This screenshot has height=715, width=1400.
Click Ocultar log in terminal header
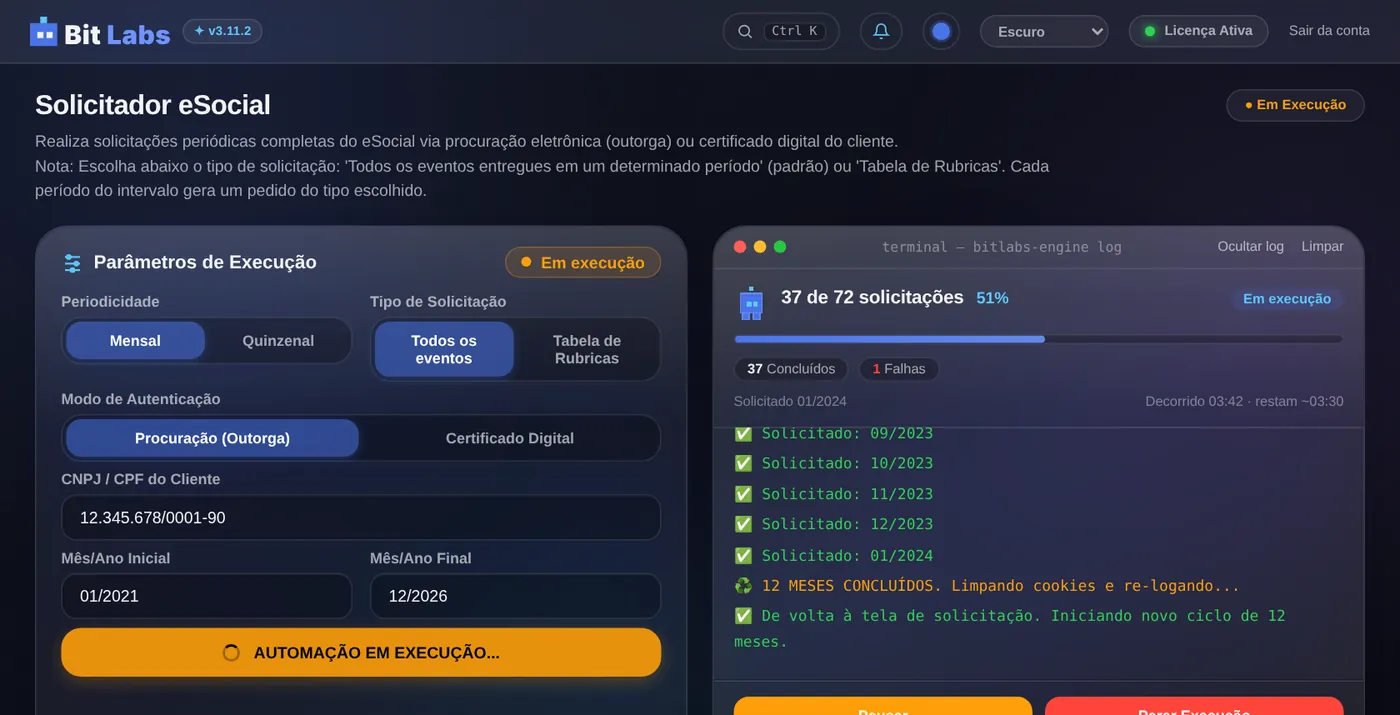[x=1250, y=247]
